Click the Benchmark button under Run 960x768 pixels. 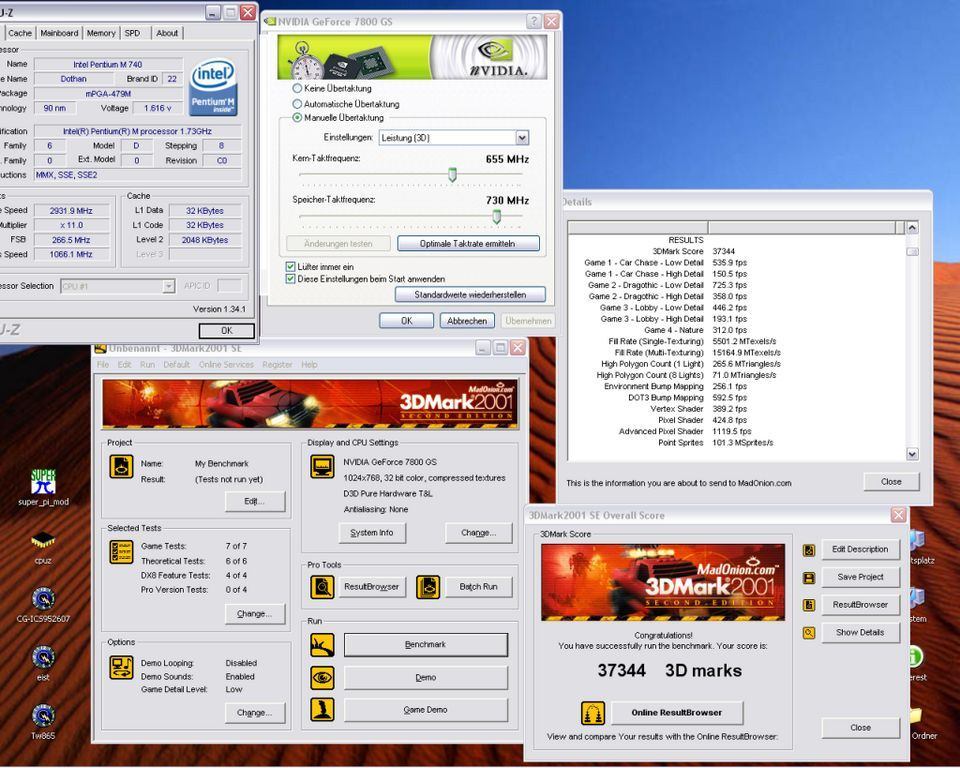point(426,644)
